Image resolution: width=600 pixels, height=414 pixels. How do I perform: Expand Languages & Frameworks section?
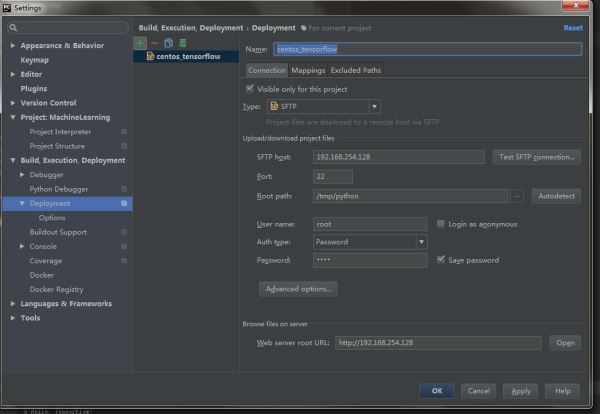coord(13,303)
